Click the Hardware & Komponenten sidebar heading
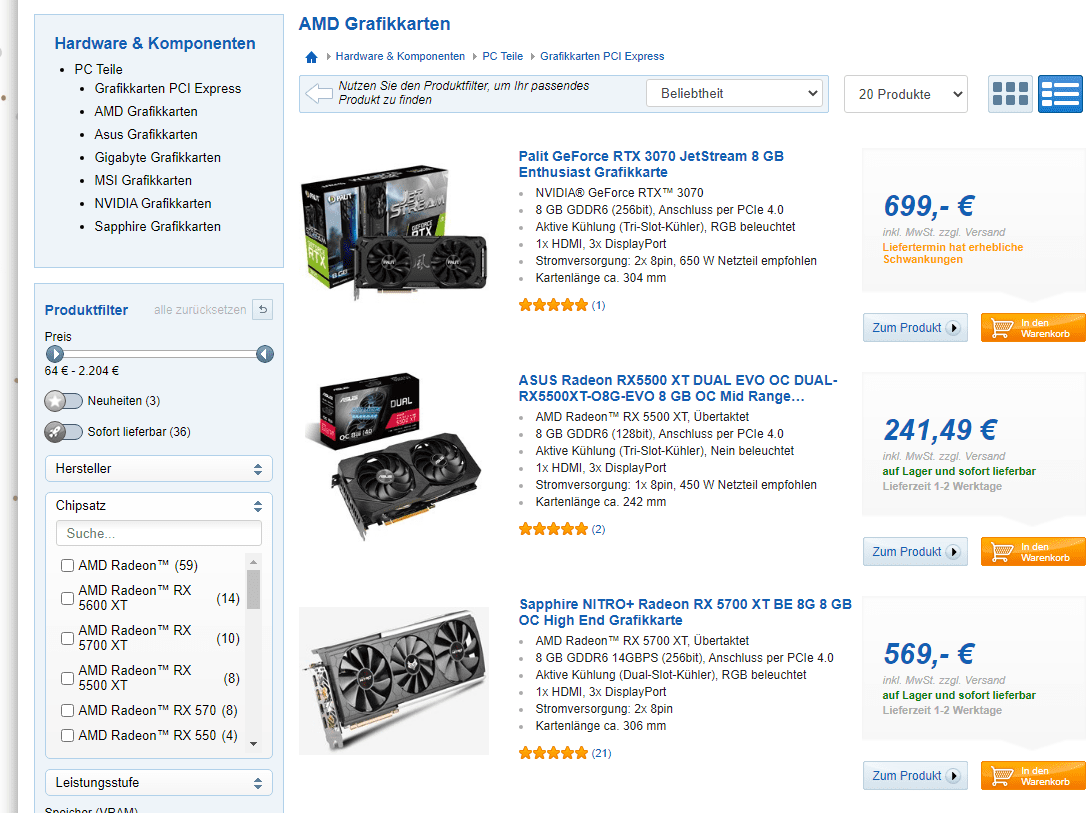The height and width of the screenshot is (813, 1087). (x=155, y=43)
